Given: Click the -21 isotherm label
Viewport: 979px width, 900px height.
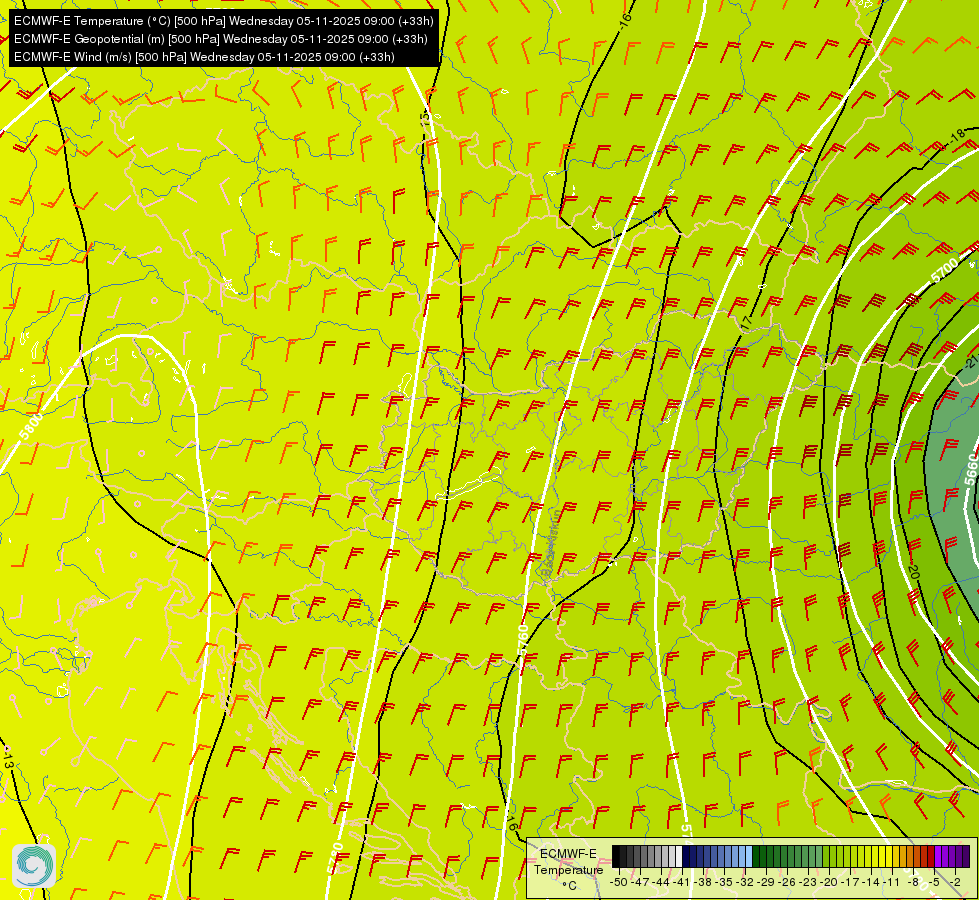Looking at the screenshot, I should (x=972, y=362).
